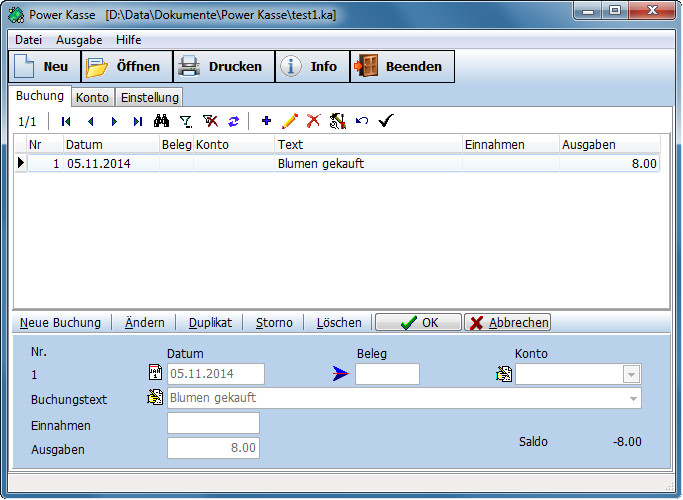Viewport: 683px width, 500px height.
Task: Switch to the Buchung tab
Action: point(40,96)
